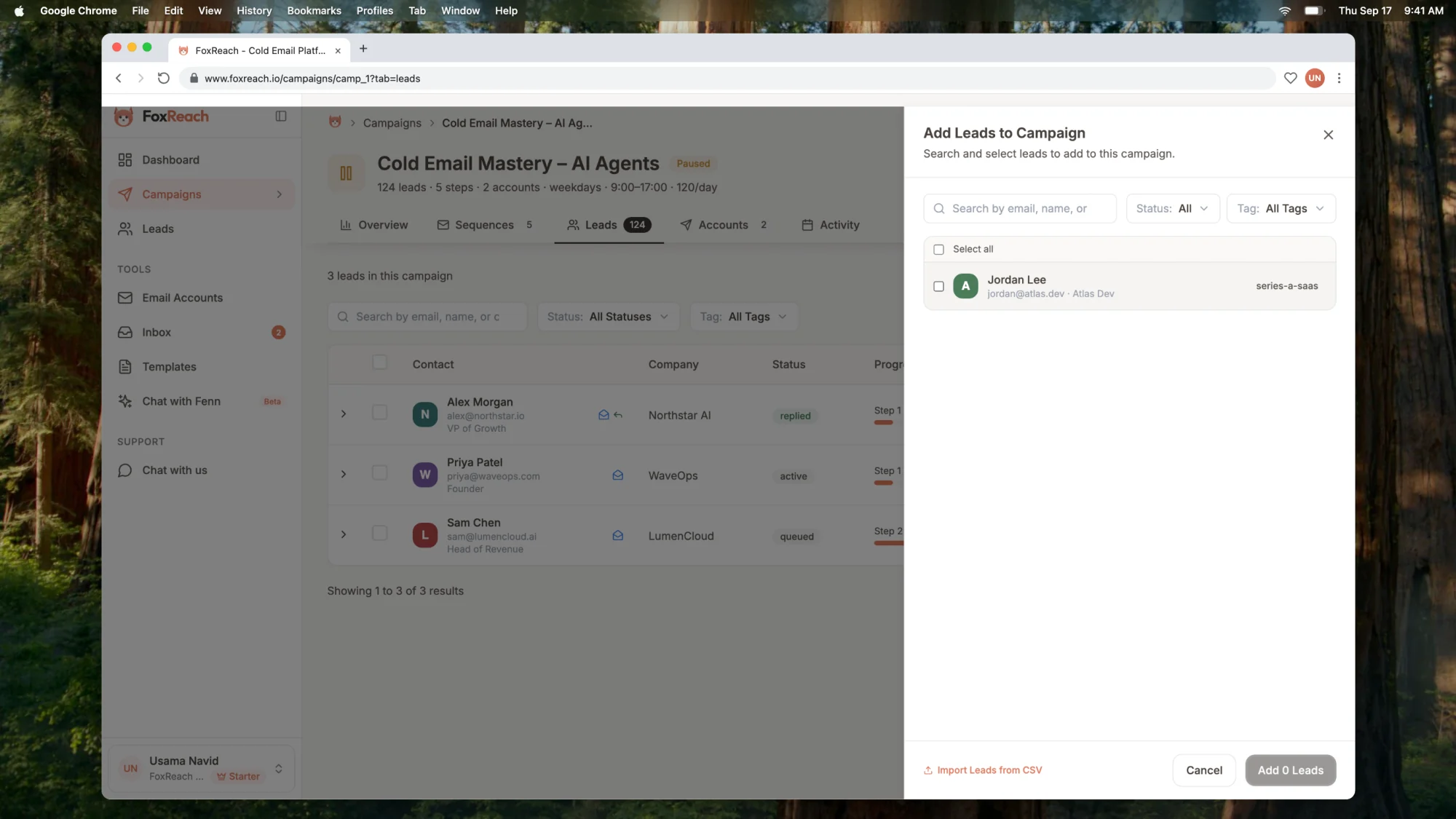Select Alex Morgan's row checkbox

coord(379,413)
